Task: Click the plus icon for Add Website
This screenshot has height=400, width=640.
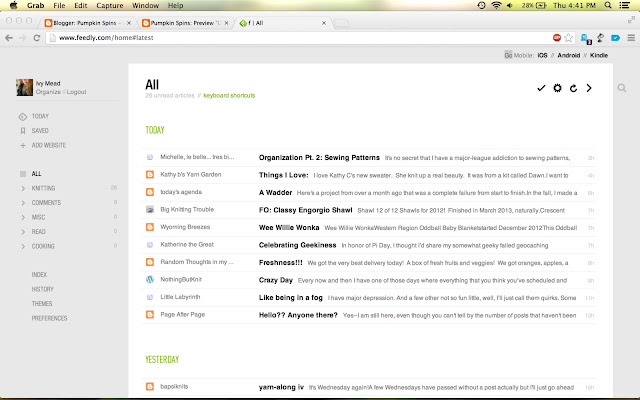Action: pos(23,145)
